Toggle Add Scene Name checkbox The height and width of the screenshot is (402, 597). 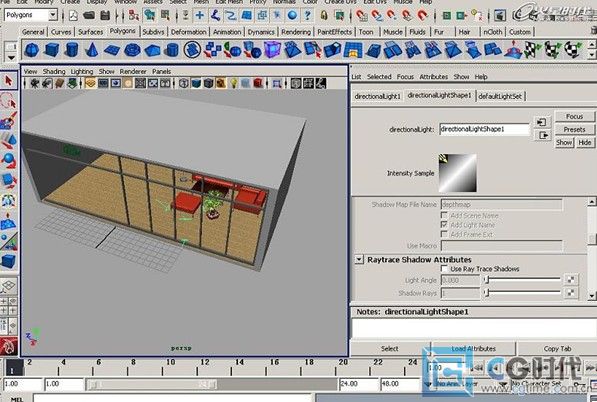coord(444,215)
